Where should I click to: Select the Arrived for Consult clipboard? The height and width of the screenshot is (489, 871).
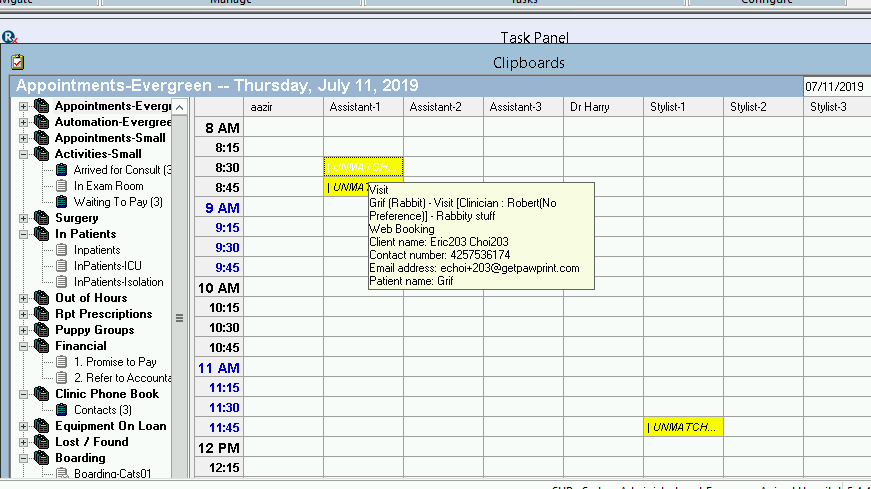tap(122, 170)
